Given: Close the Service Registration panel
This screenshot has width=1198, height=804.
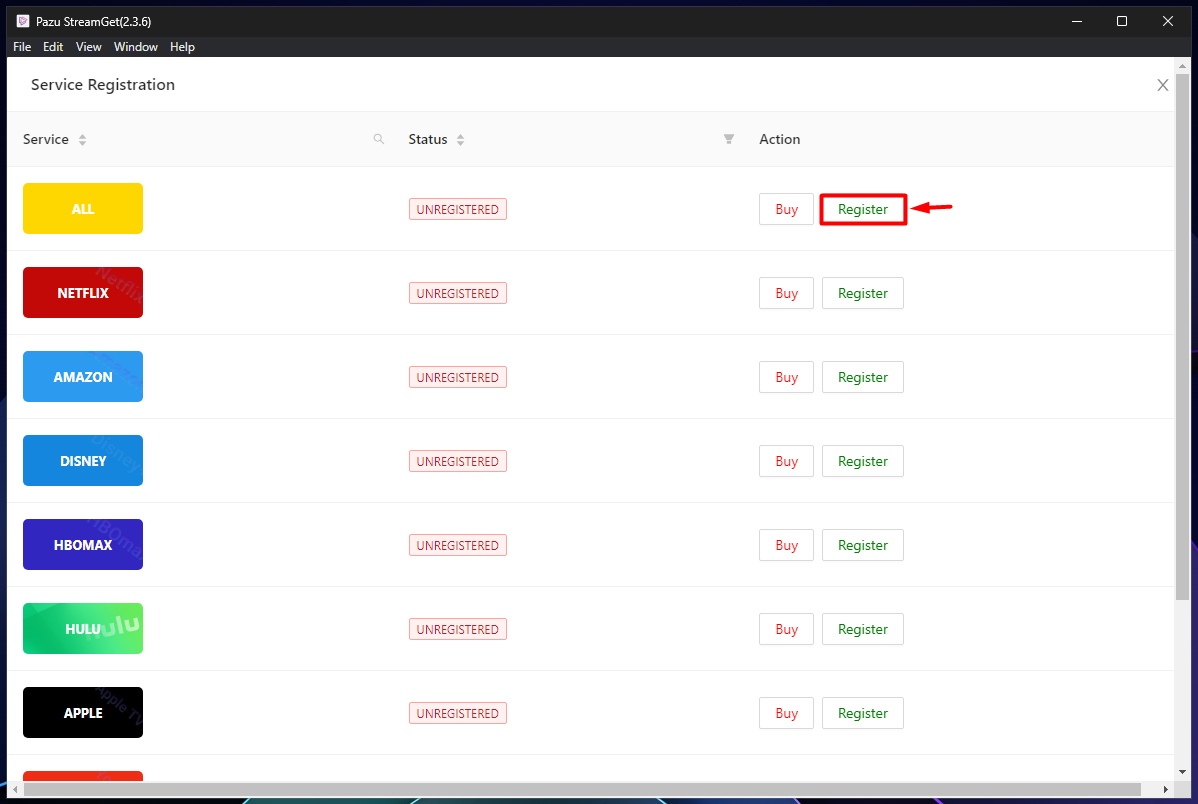Looking at the screenshot, I should (1162, 85).
